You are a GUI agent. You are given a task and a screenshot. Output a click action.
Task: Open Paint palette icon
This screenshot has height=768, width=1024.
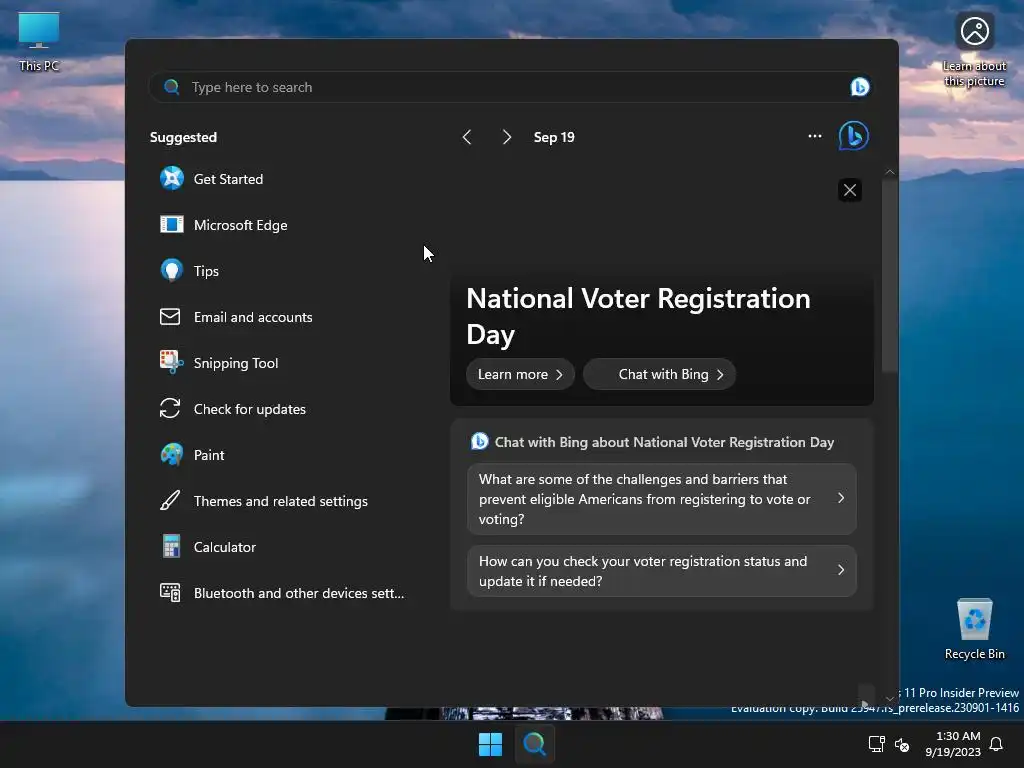(x=172, y=455)
